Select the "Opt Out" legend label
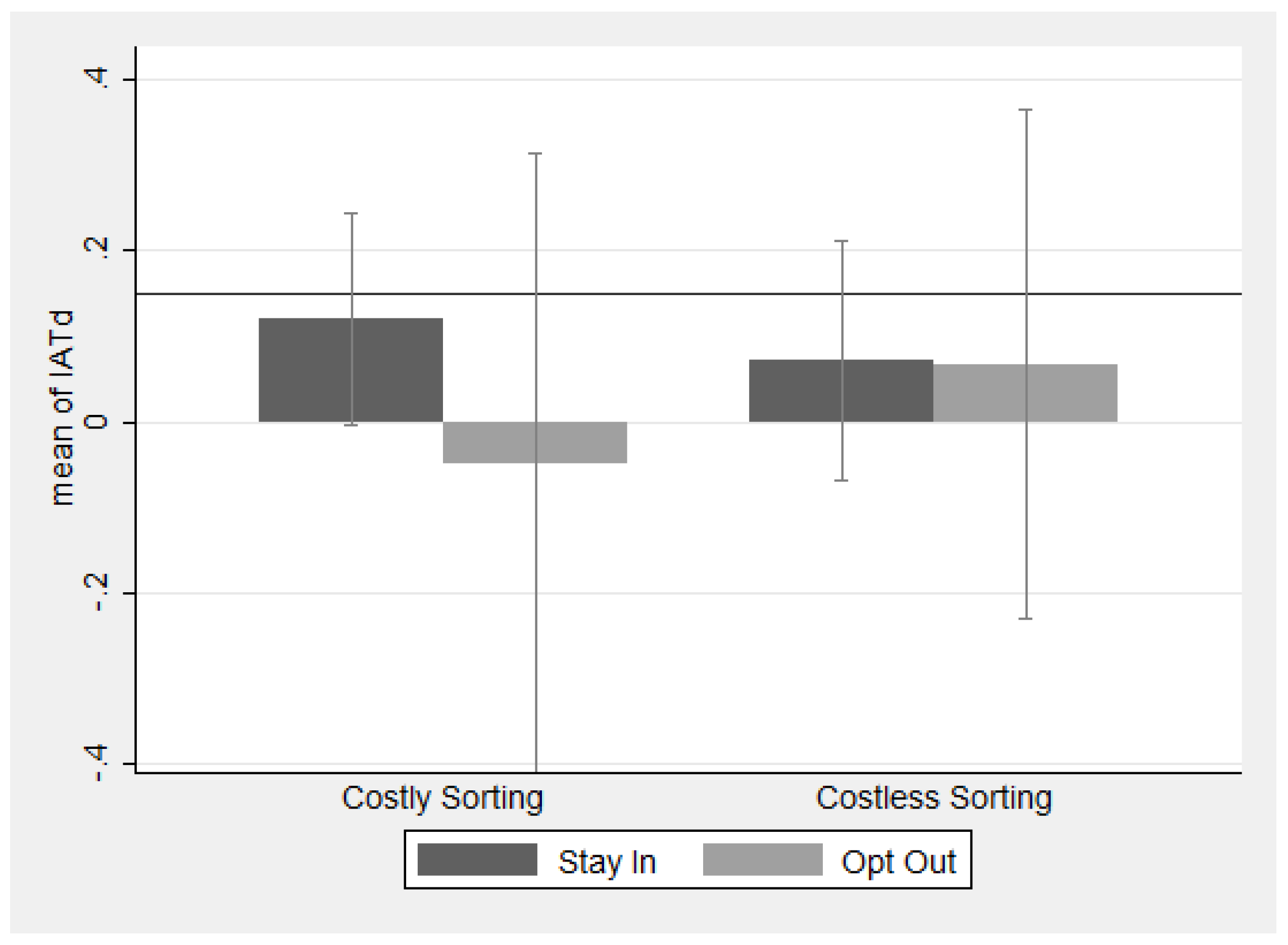The width and height of the screenshot is (1288, 945). point(898,862)
